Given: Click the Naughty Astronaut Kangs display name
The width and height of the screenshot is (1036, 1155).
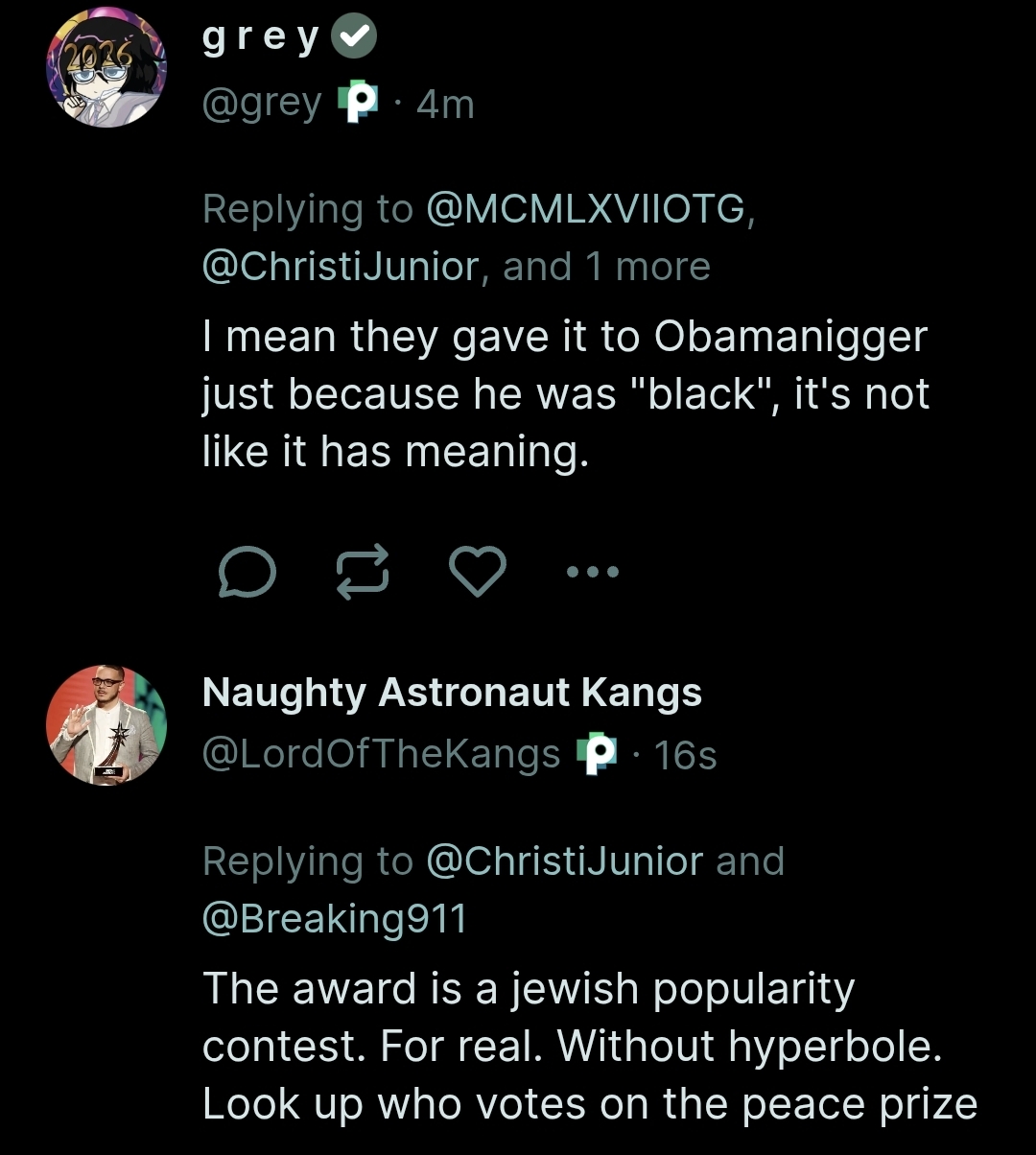Looking at the screenshot, I should point(452,693).
